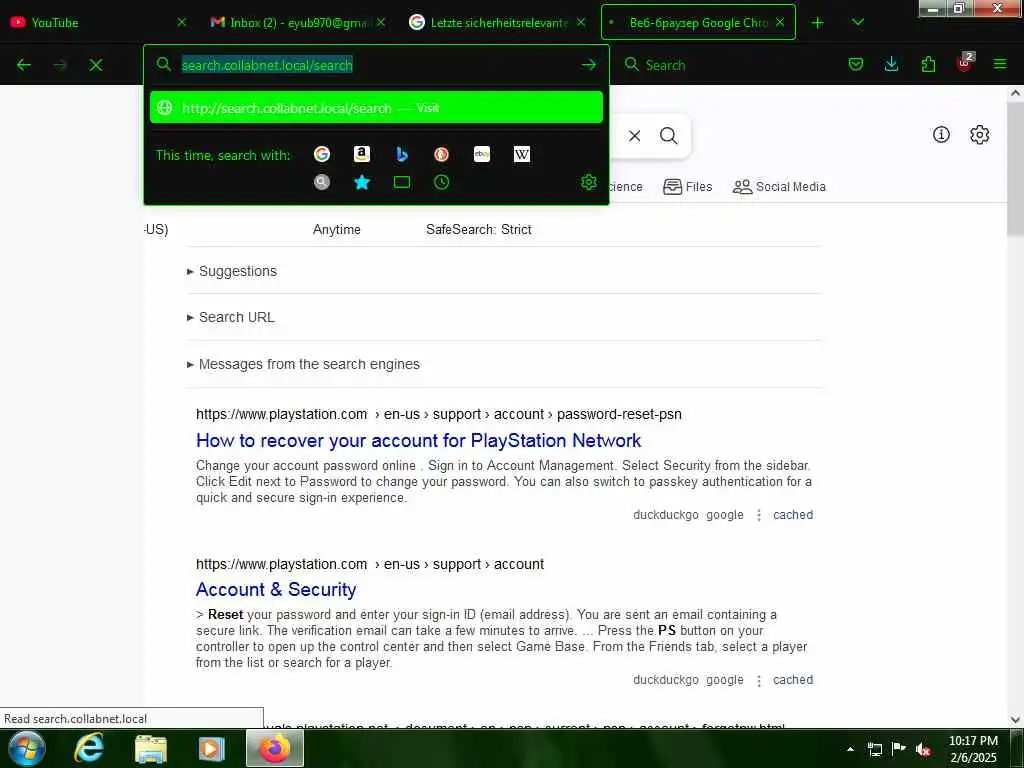Click the page vertical scrollbar thumb
The image size is (1024, 768).
[1015, 168]
